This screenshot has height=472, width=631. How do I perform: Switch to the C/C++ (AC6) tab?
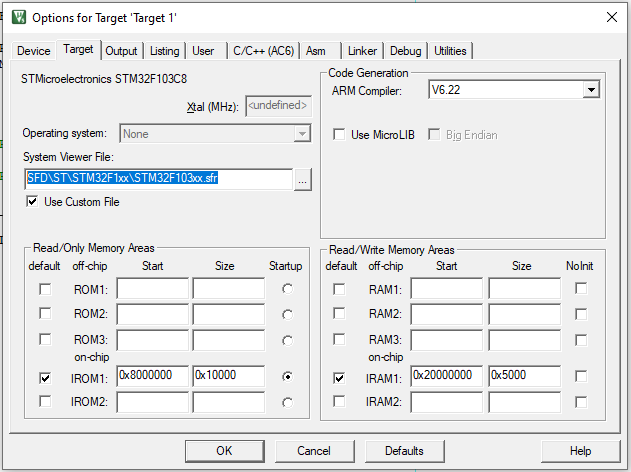[x=262, y=51]
